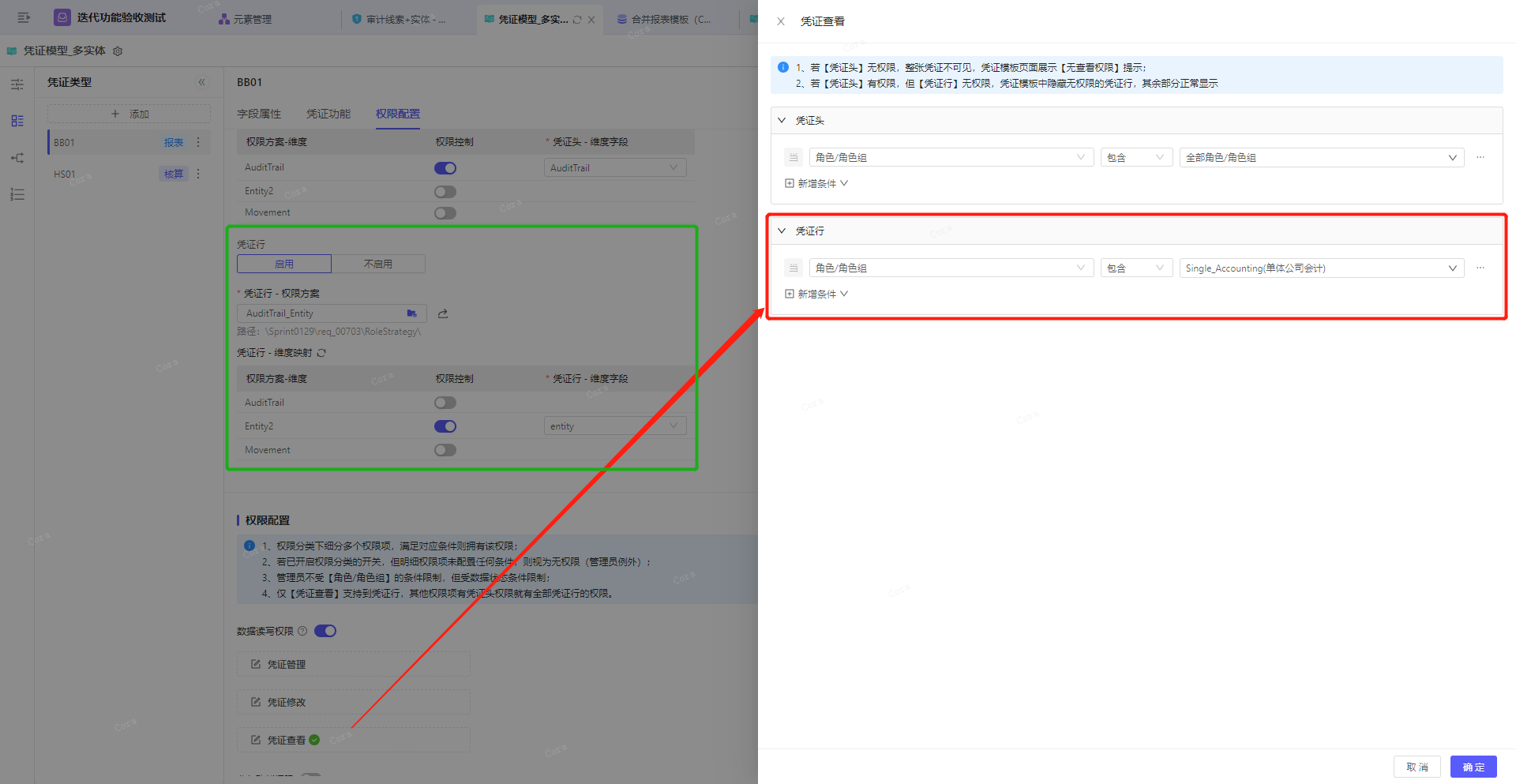Screen dimensions: 1516x784
Task: Click the 确定 button
Action: pyautogui.click(x=1473, y=767)
